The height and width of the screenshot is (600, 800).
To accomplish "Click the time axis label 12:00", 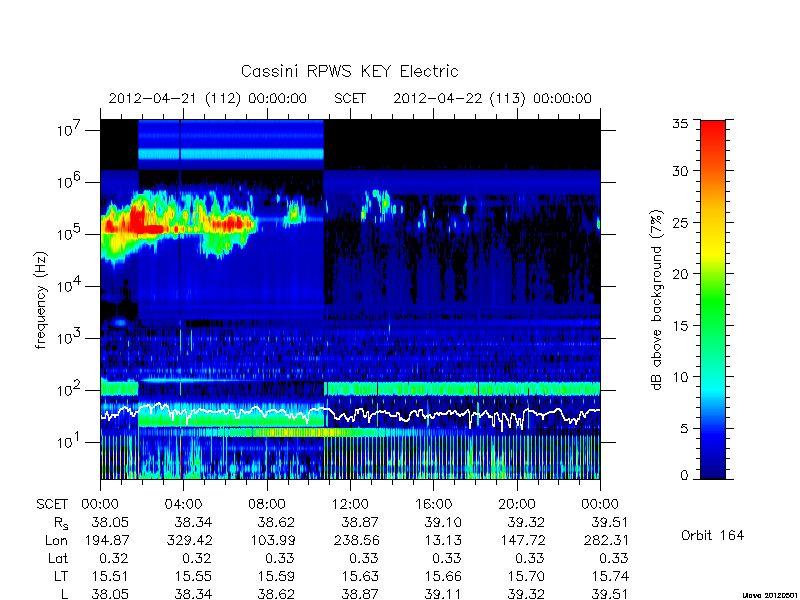I will click(x=350, y=504).
